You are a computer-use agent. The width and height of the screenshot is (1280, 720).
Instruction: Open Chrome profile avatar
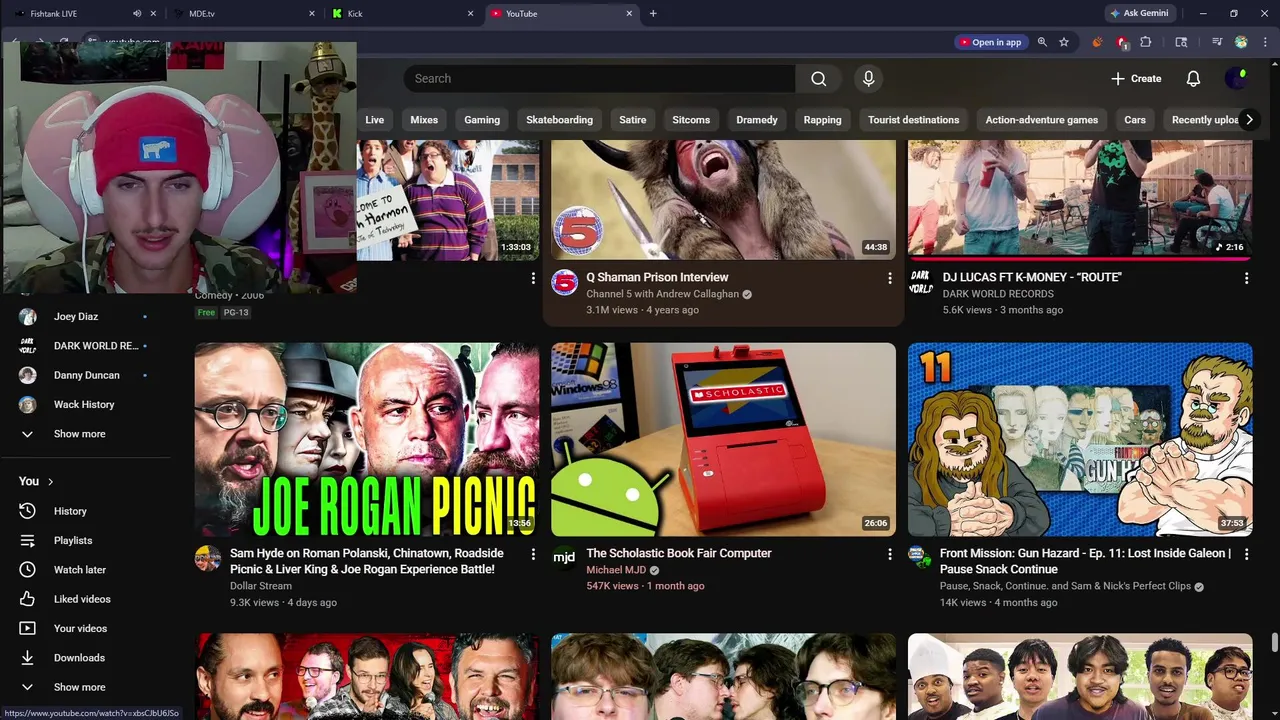point(1241,42)
